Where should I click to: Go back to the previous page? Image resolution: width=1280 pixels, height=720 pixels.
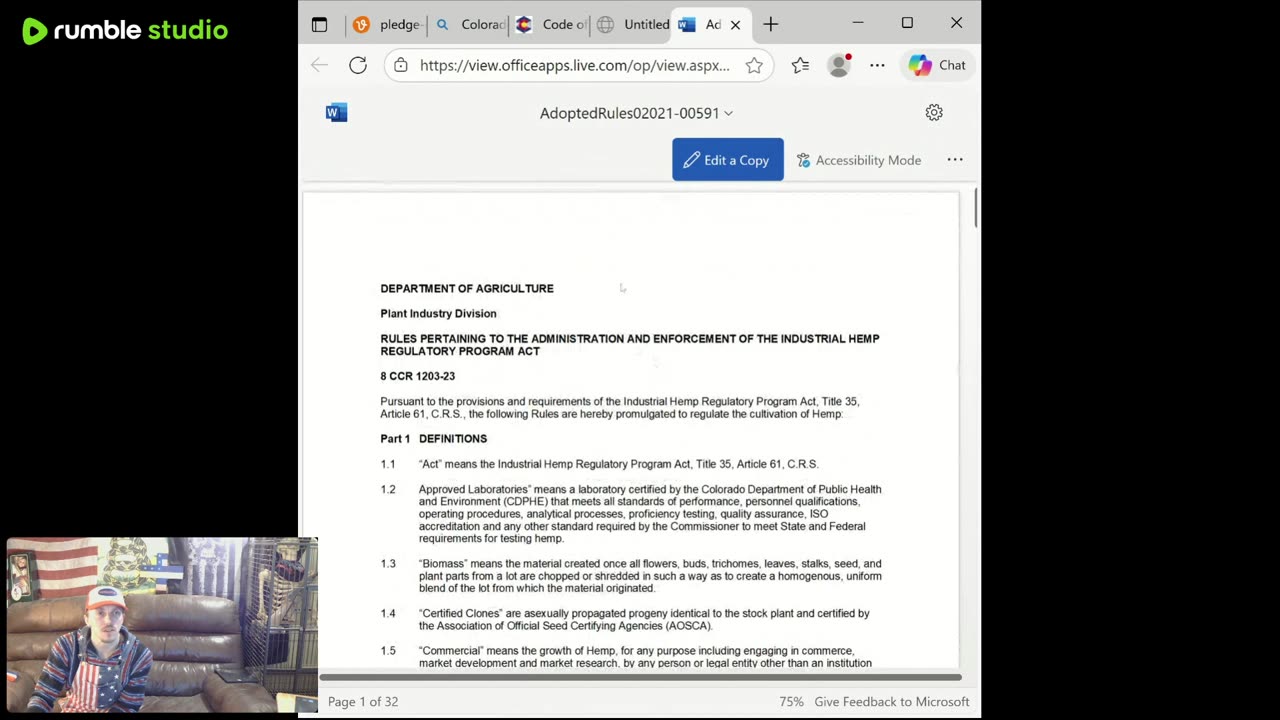tap(319, 65)
